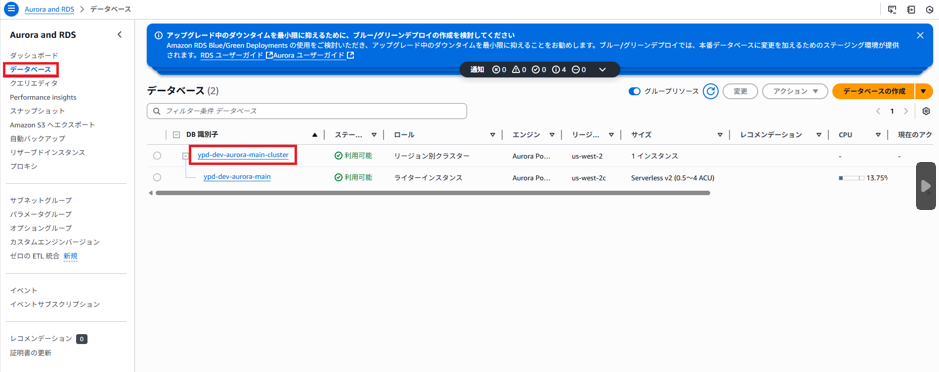This screenshot has height=372, width=939.
Task: Sort by ステータス column arrow
Action: point(374,135)
